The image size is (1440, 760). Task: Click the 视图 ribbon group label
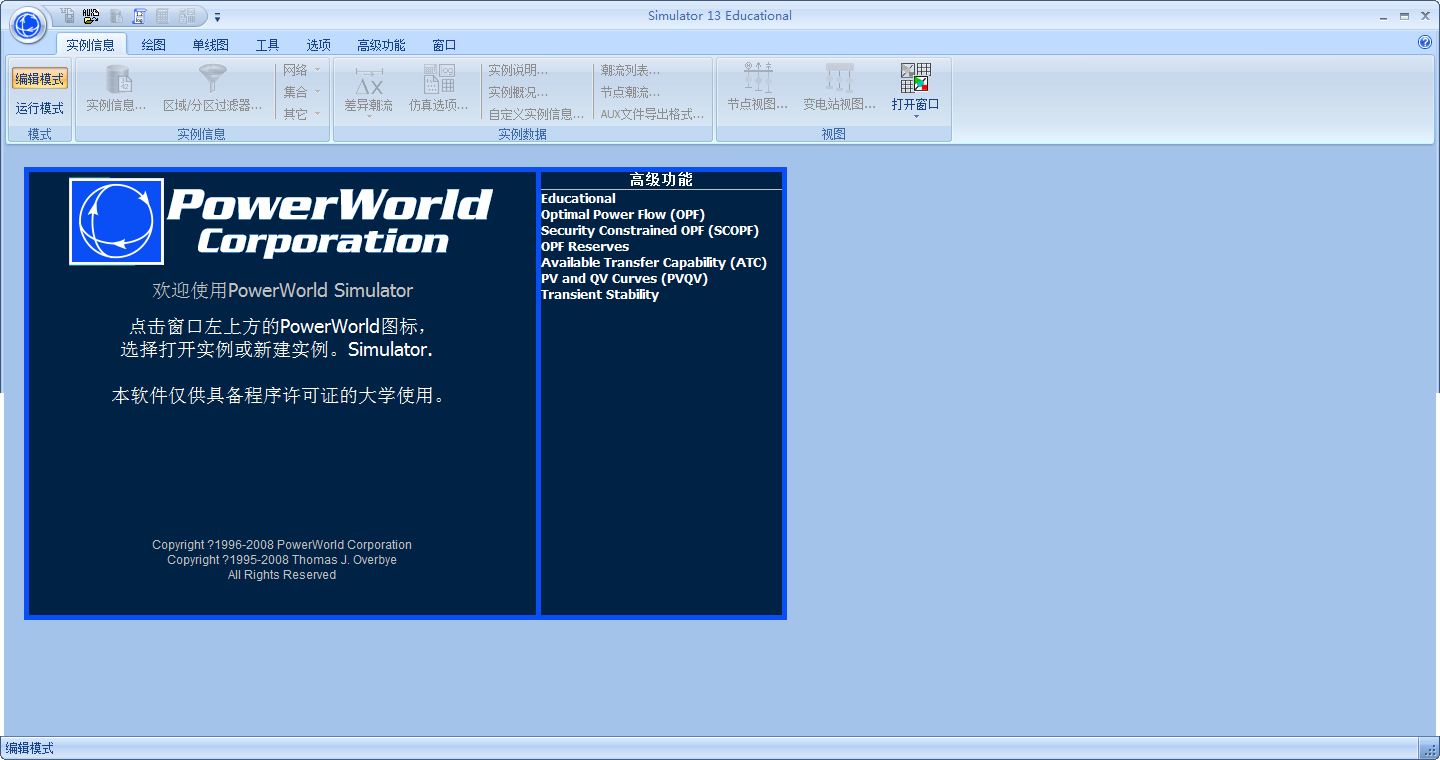[x=834, y=134]
